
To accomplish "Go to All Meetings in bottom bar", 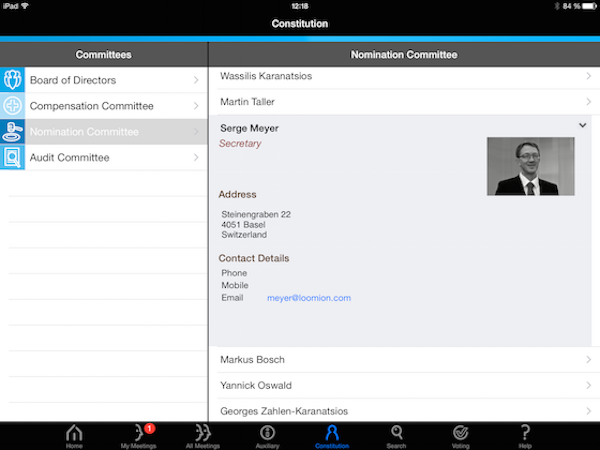I will [203, 434].
